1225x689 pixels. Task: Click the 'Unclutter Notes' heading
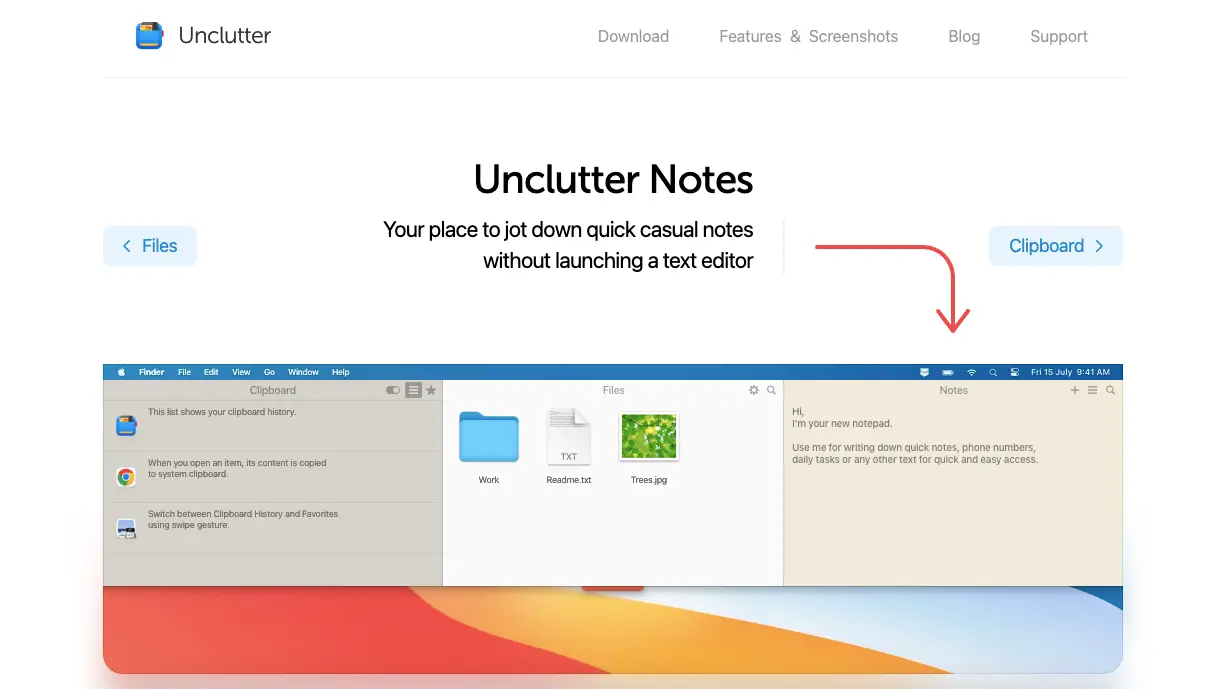coord(613,180)
